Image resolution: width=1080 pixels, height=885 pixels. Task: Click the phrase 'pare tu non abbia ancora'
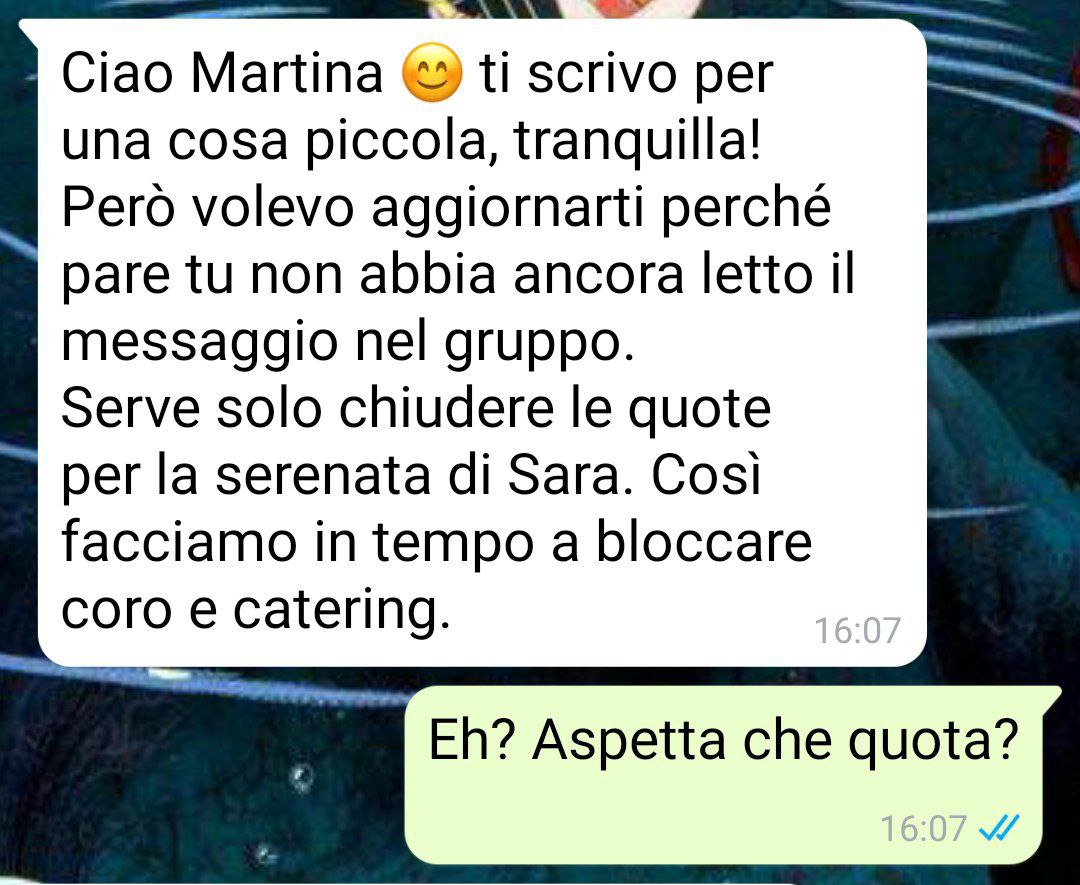[373, 275]
